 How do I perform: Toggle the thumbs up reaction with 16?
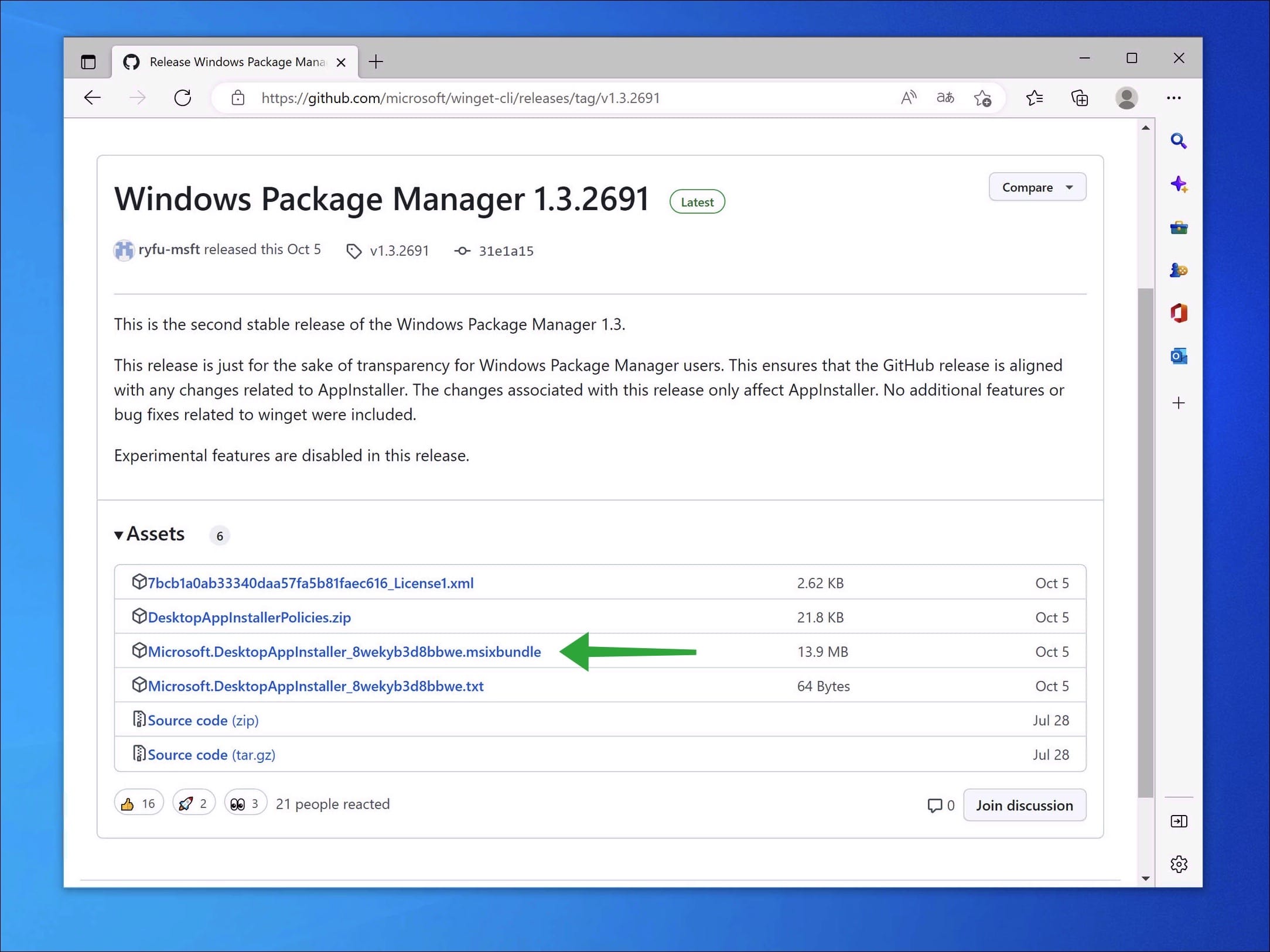139,804
